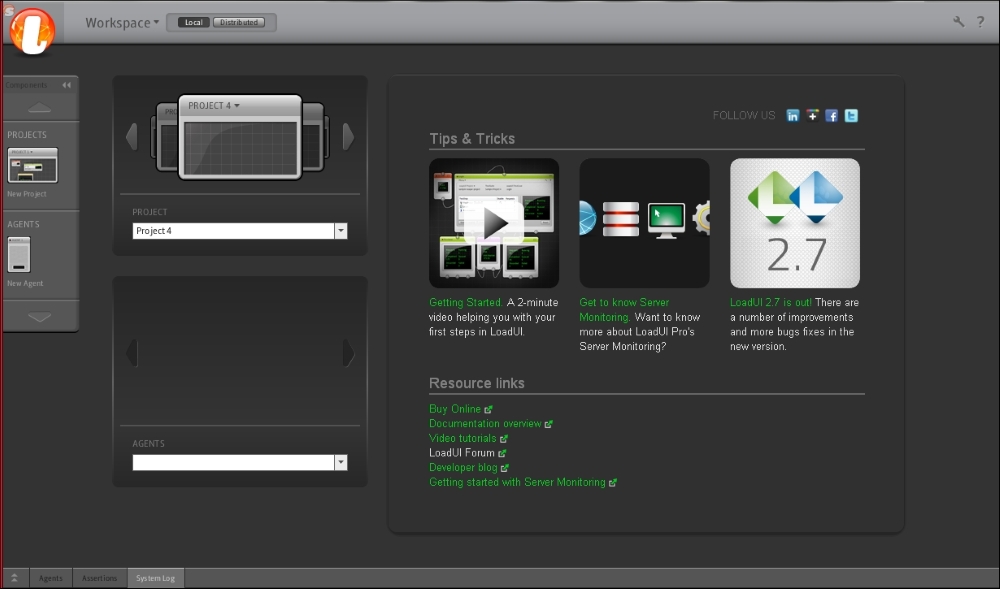Open the Workspace dropdown menu
The image size is (1000, 589).
tap(122, 23)
